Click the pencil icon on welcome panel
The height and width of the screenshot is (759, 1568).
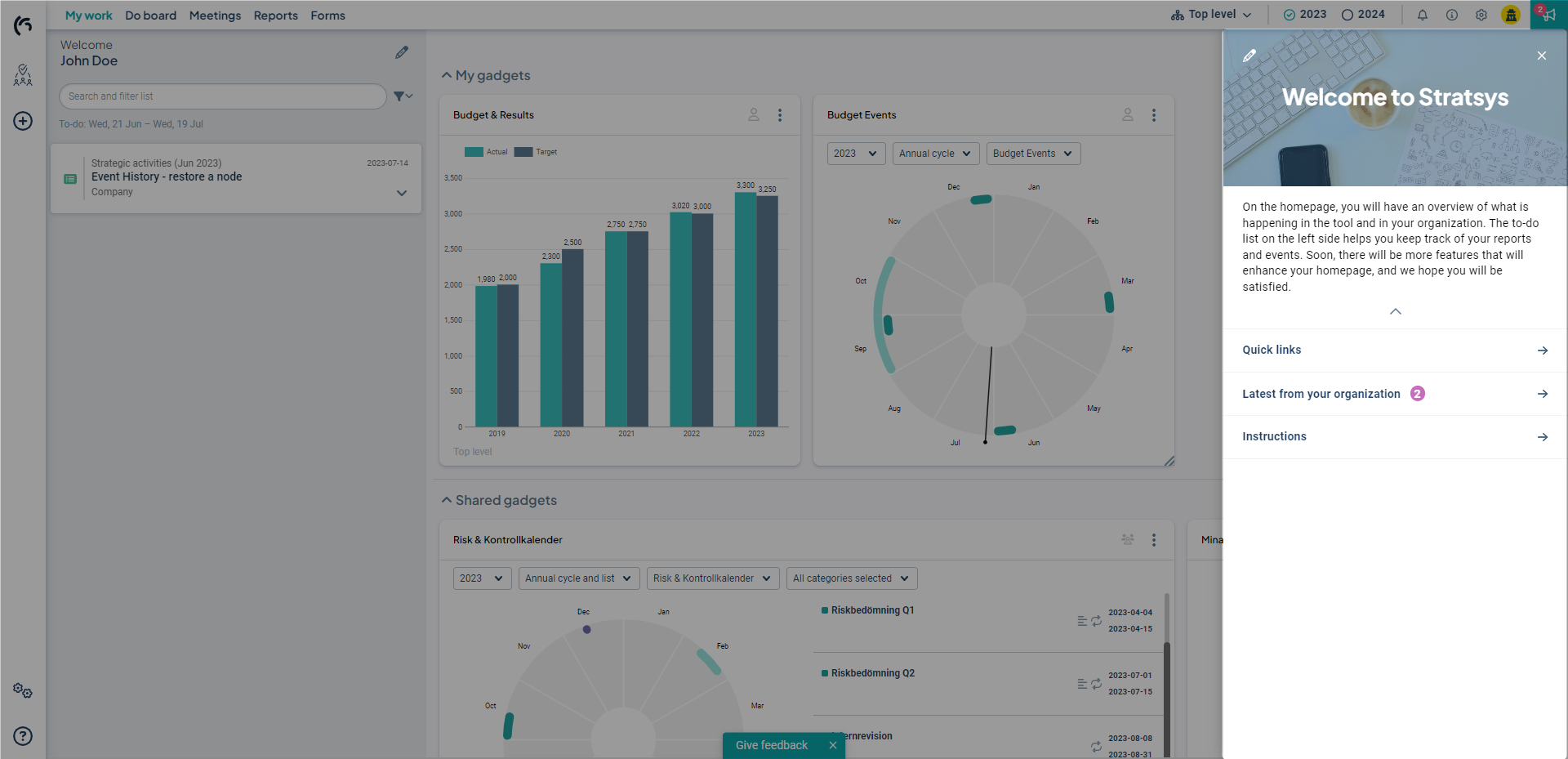pyautogui.click(x=1249, y=56)
